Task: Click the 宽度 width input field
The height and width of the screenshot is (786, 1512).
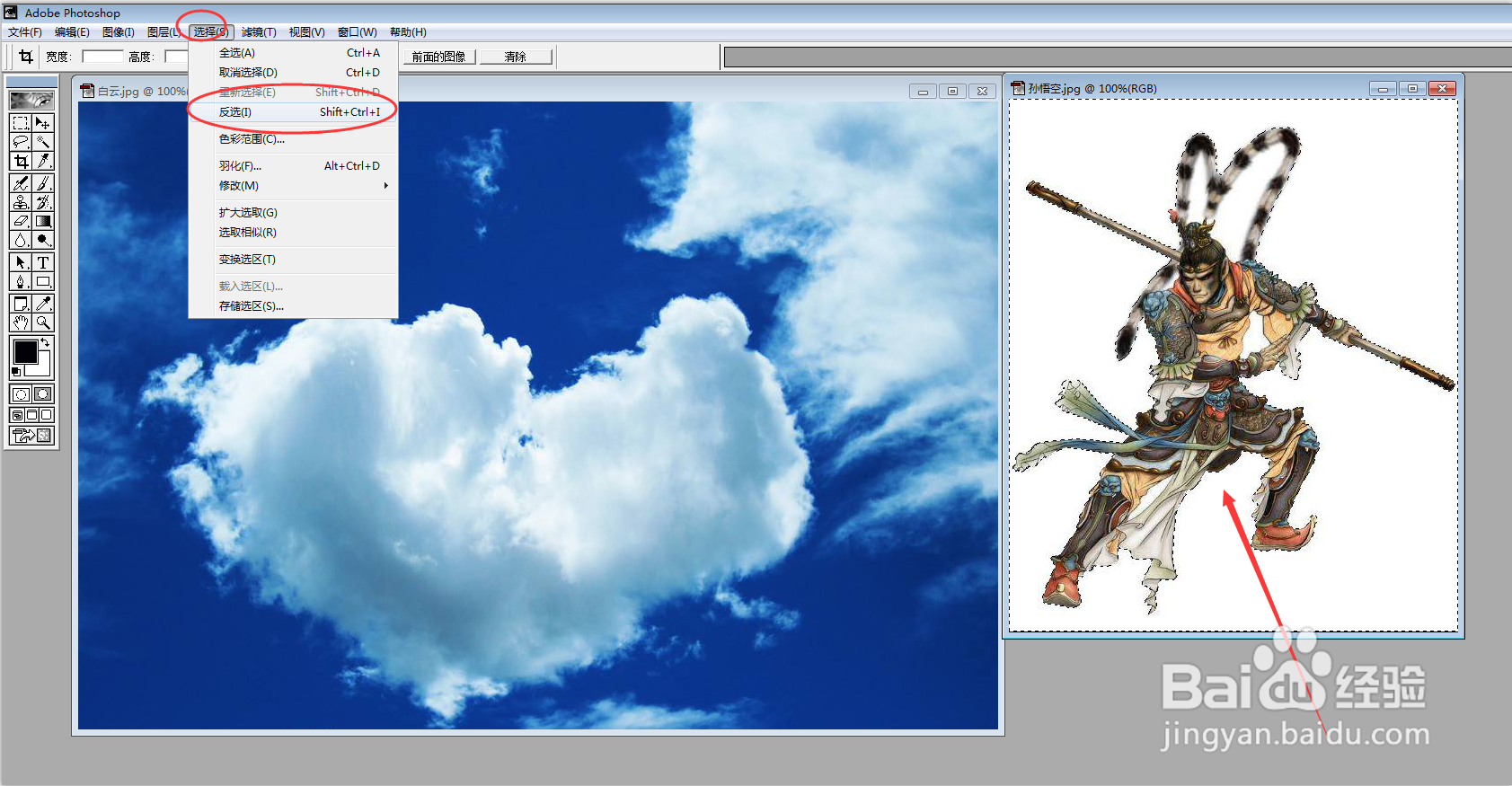Action: 102,57
